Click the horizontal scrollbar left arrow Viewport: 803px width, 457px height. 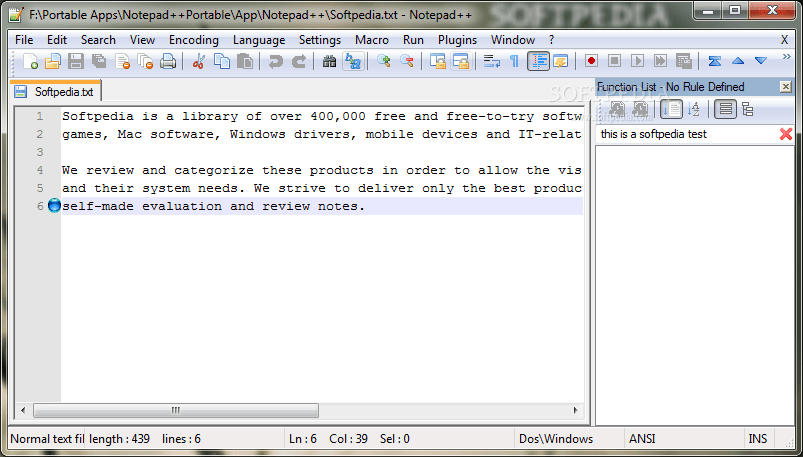tap(23, 410)
